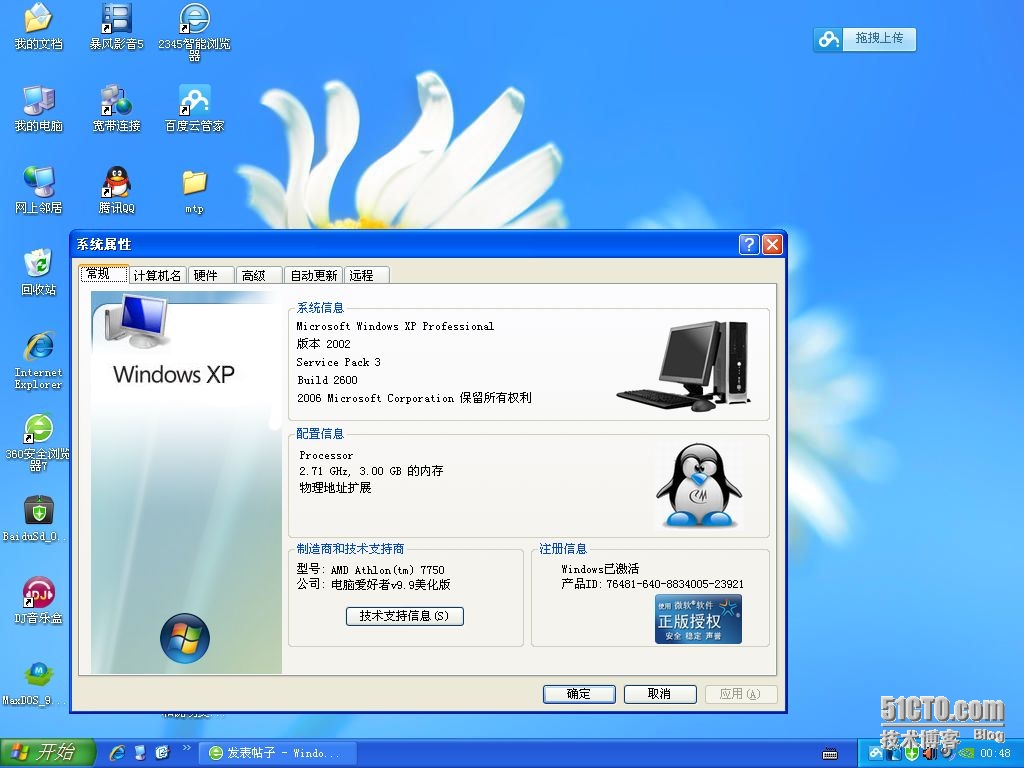Click the 'Build 2600' text
The width and height of the screenshot is (1024, 768).
coord(327,379)
